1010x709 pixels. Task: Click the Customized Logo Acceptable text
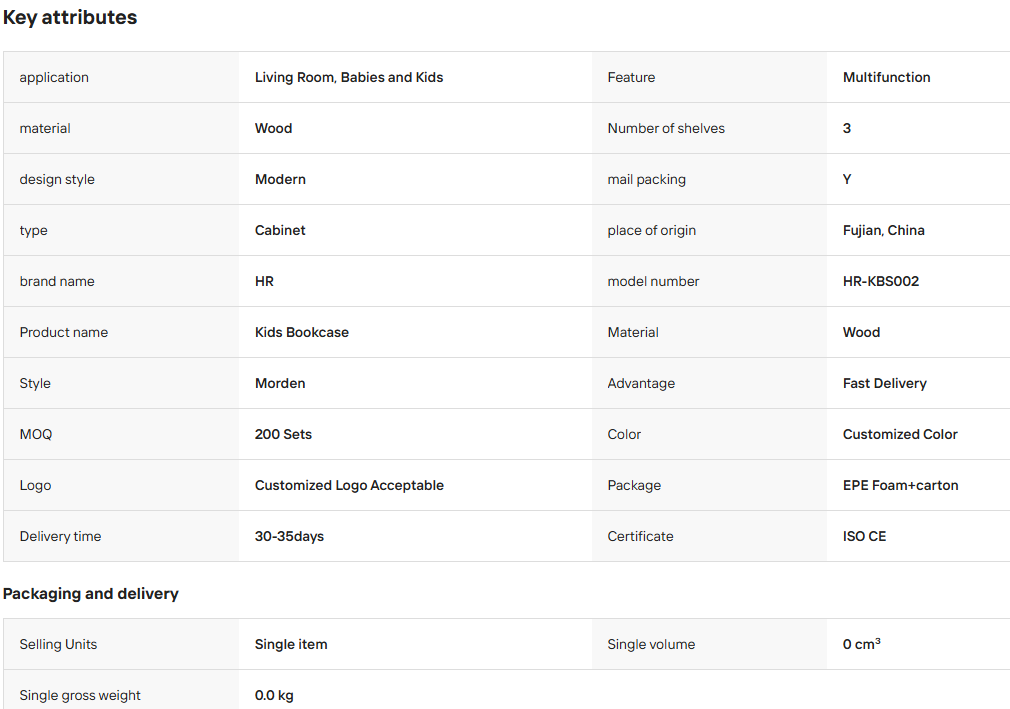pyautogui.click(x=349, y=486)
